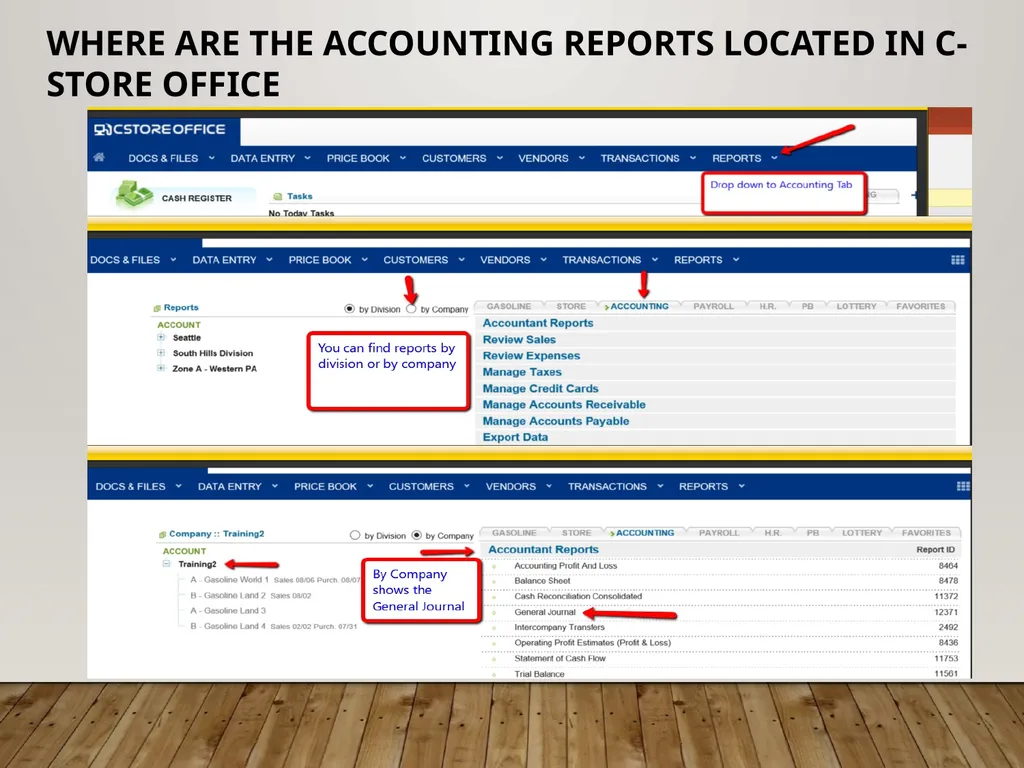This screenshot has width=1024, height=768.
Task: Open the DATA ENTRY dropdown arrow in the middle screenshot
Action: [269, 260]
